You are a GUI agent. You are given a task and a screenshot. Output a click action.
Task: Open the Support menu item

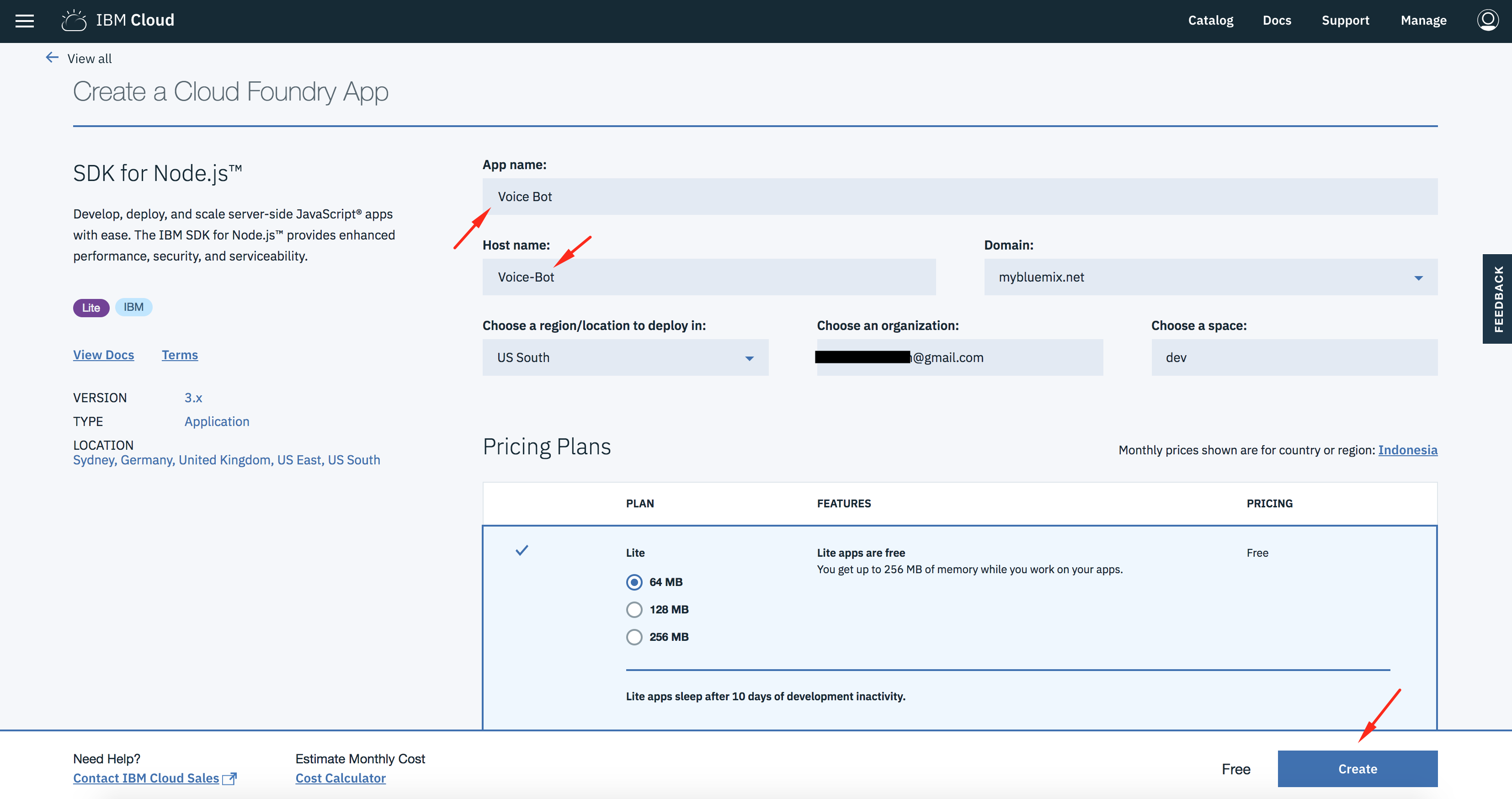[1345, 21]
